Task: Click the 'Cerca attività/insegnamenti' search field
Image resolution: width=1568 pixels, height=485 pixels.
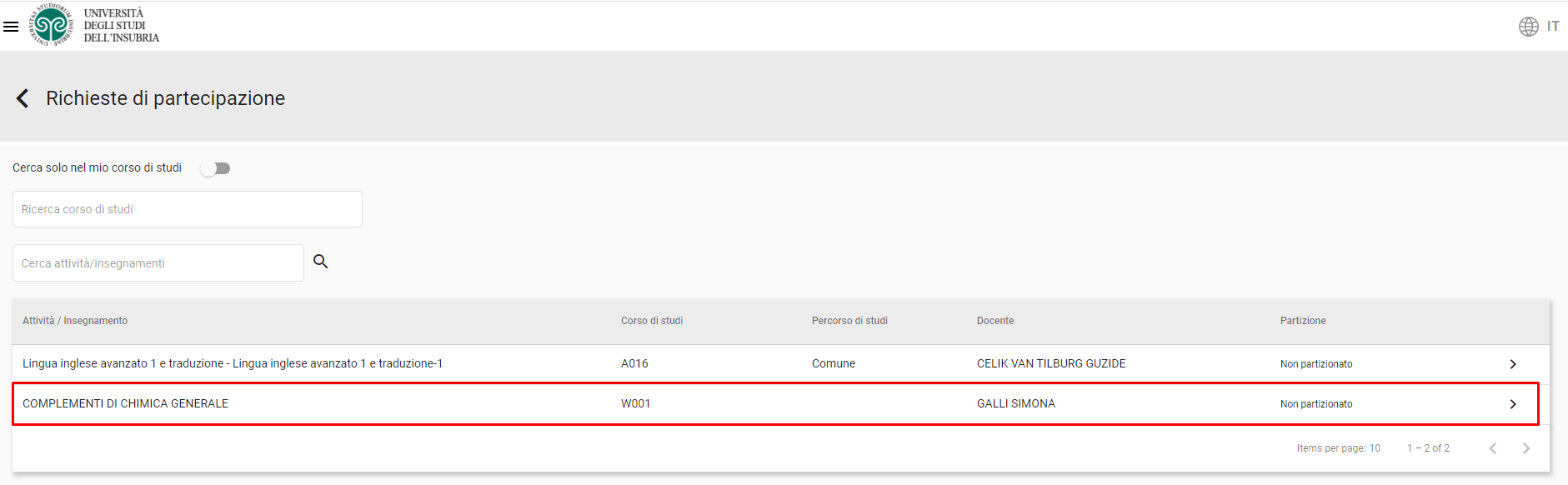Action: click(158, 263)
